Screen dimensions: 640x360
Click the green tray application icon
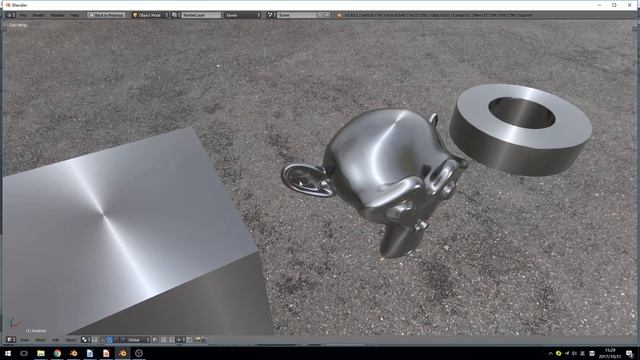point(558,353)
